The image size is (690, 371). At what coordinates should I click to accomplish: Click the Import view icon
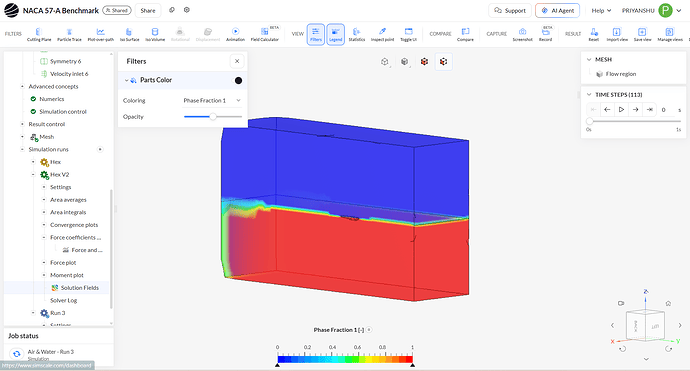pyautogui.click(x=617, y=34)
